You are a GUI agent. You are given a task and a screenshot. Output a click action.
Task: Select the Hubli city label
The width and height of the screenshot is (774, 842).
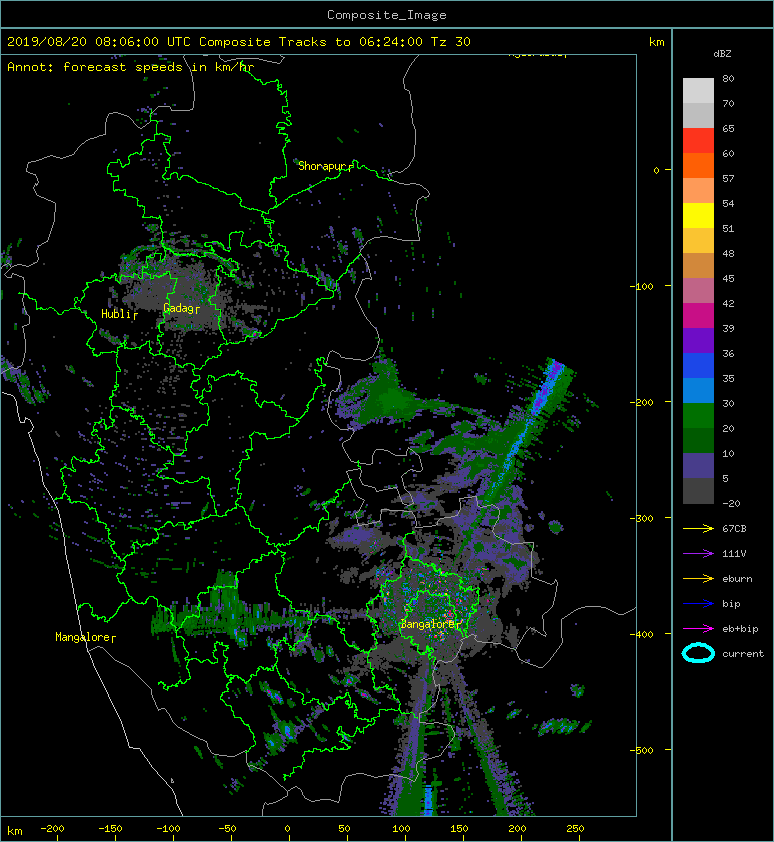pos(115,314)
